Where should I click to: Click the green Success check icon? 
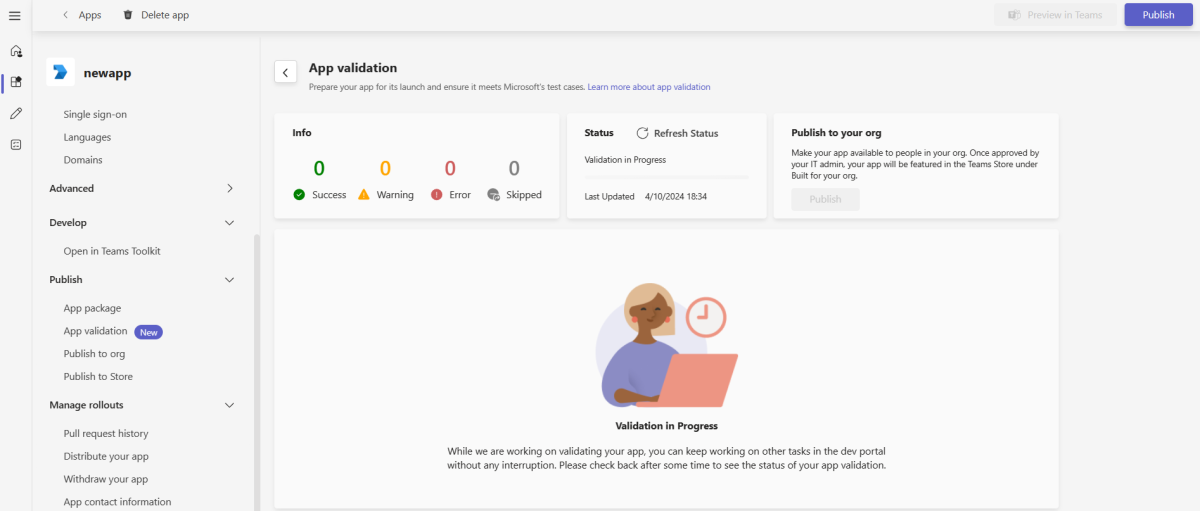[x=299, y=195]
